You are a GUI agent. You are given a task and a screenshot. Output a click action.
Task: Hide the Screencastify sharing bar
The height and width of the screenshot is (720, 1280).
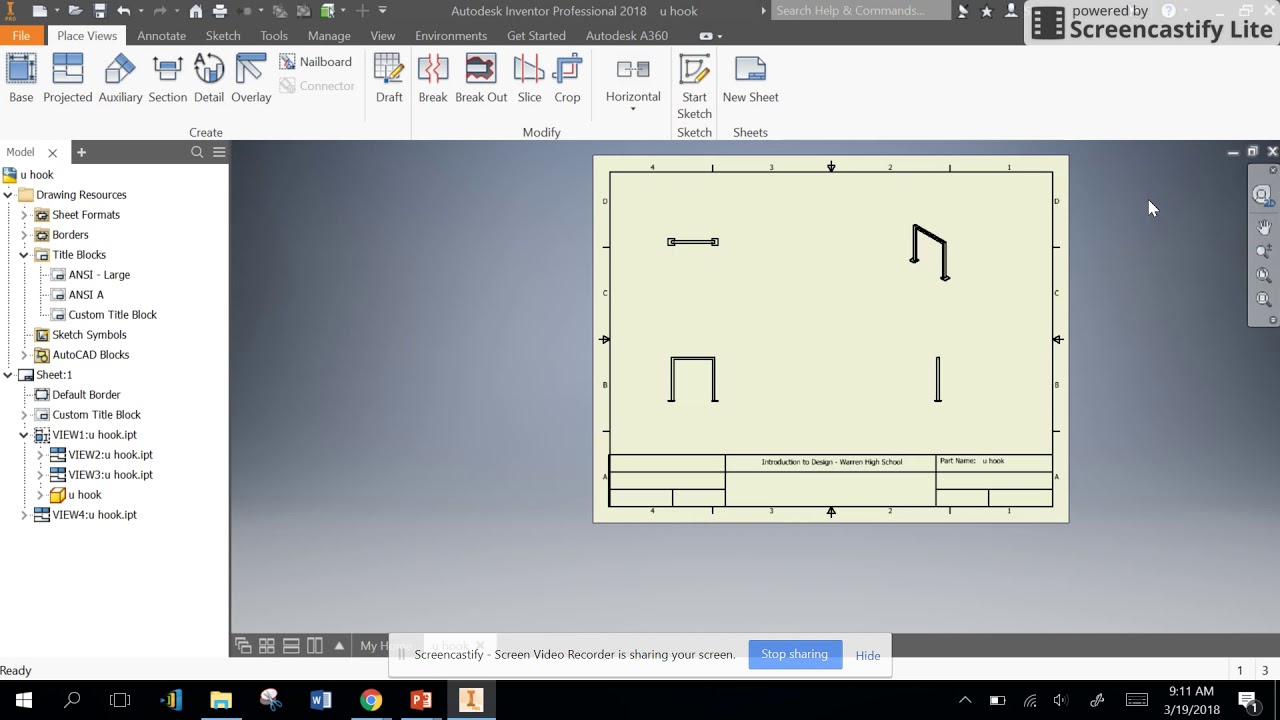868,656
